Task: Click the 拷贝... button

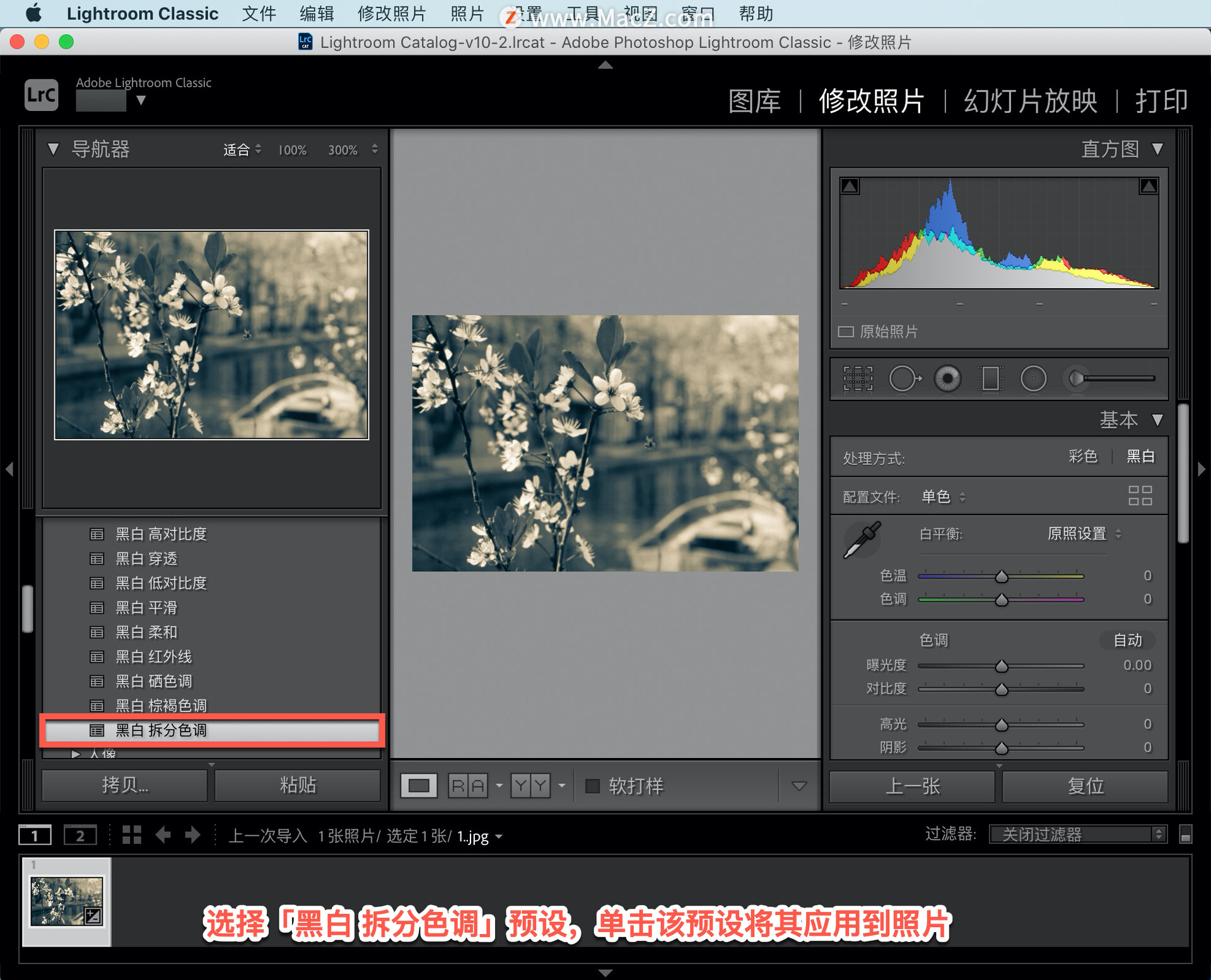Action: click(x=124, y=785)
